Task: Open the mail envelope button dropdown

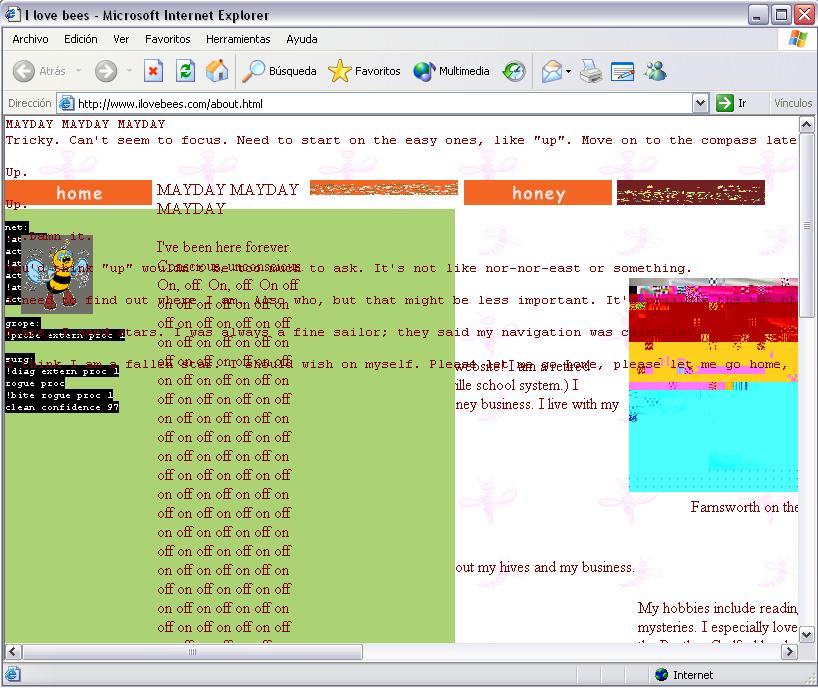Action: click(x=568, y=71)
